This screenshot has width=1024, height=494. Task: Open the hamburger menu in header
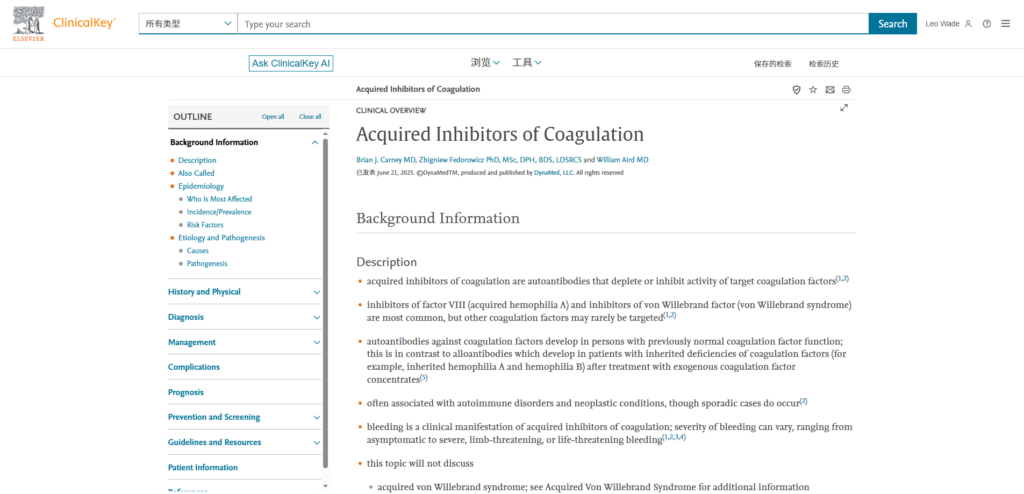click(1005, 24)
